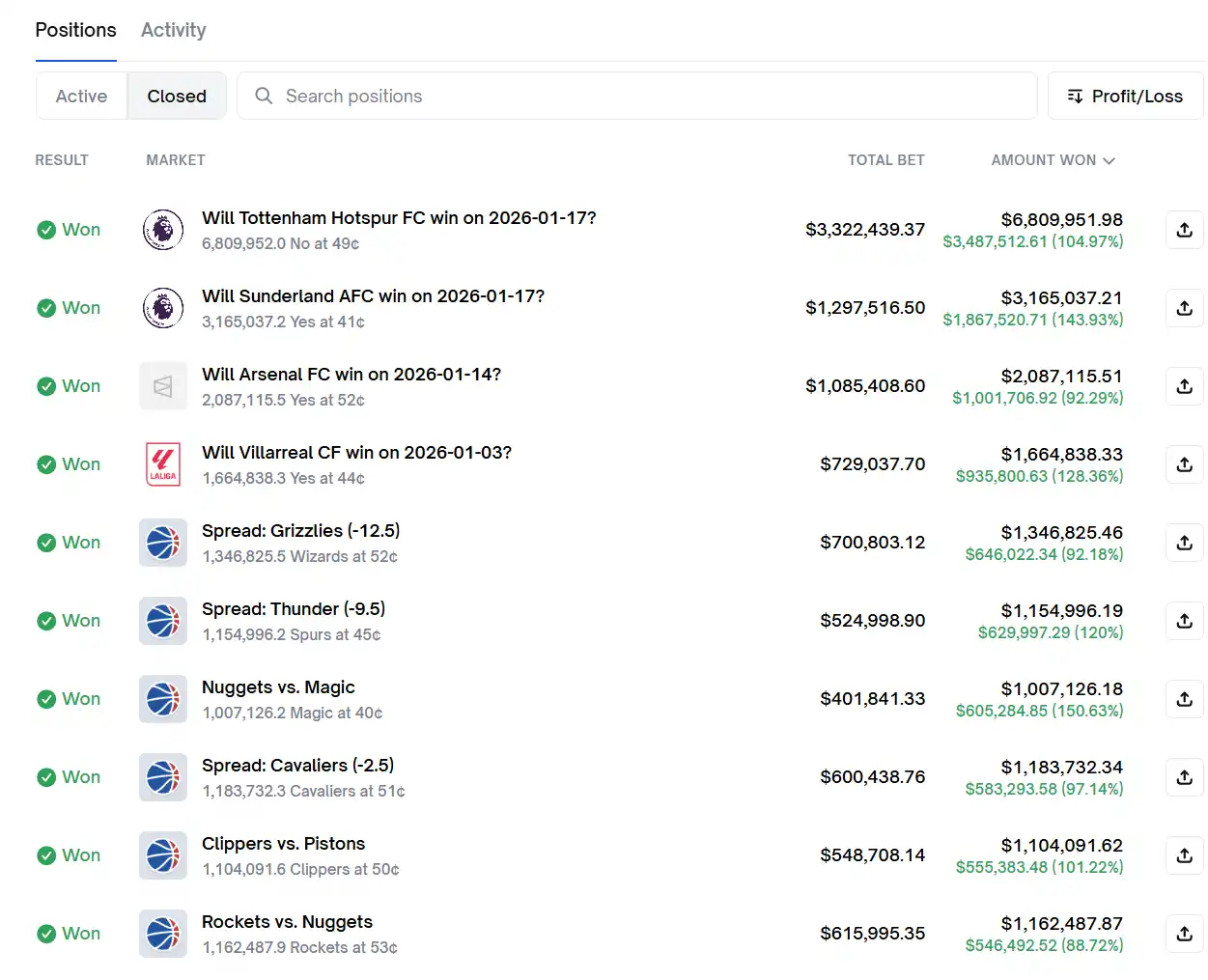Sort by Amount Won column chevron
Screen dimensions: 1208x980
[x=1109, y=161]
